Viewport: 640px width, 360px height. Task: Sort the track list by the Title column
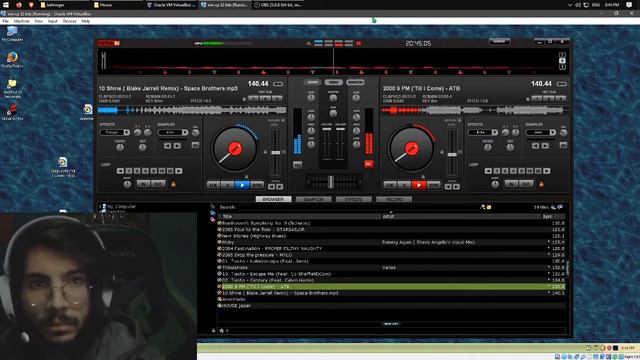[x=300, y=217]
